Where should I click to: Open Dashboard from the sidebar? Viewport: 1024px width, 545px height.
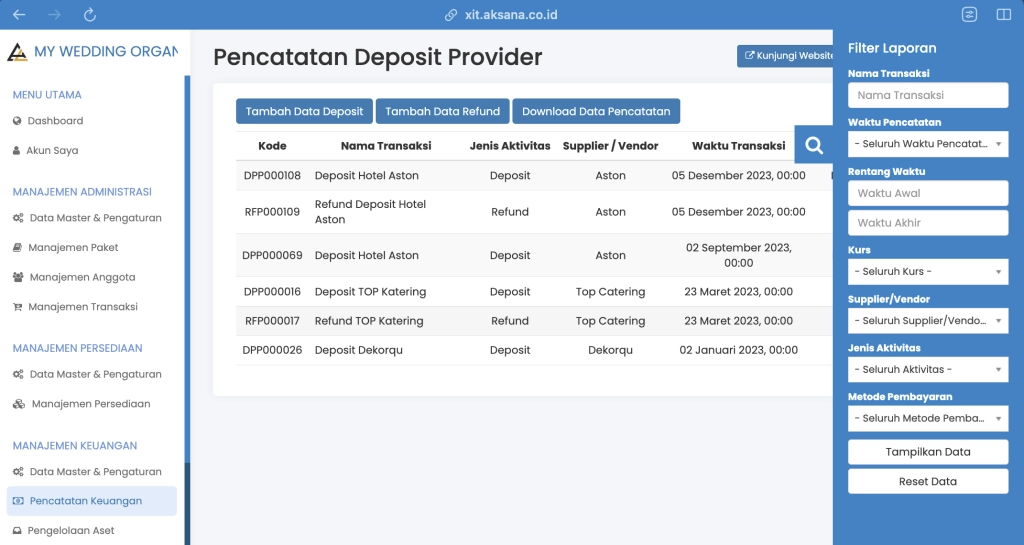(x=55, y=121)
